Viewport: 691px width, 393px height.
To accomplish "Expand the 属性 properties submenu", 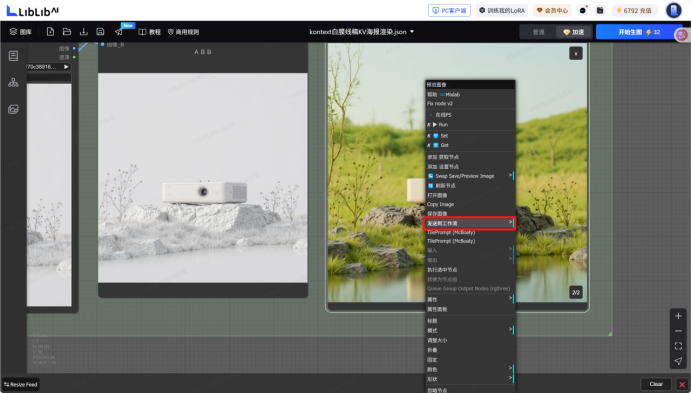I will point(470,299).
